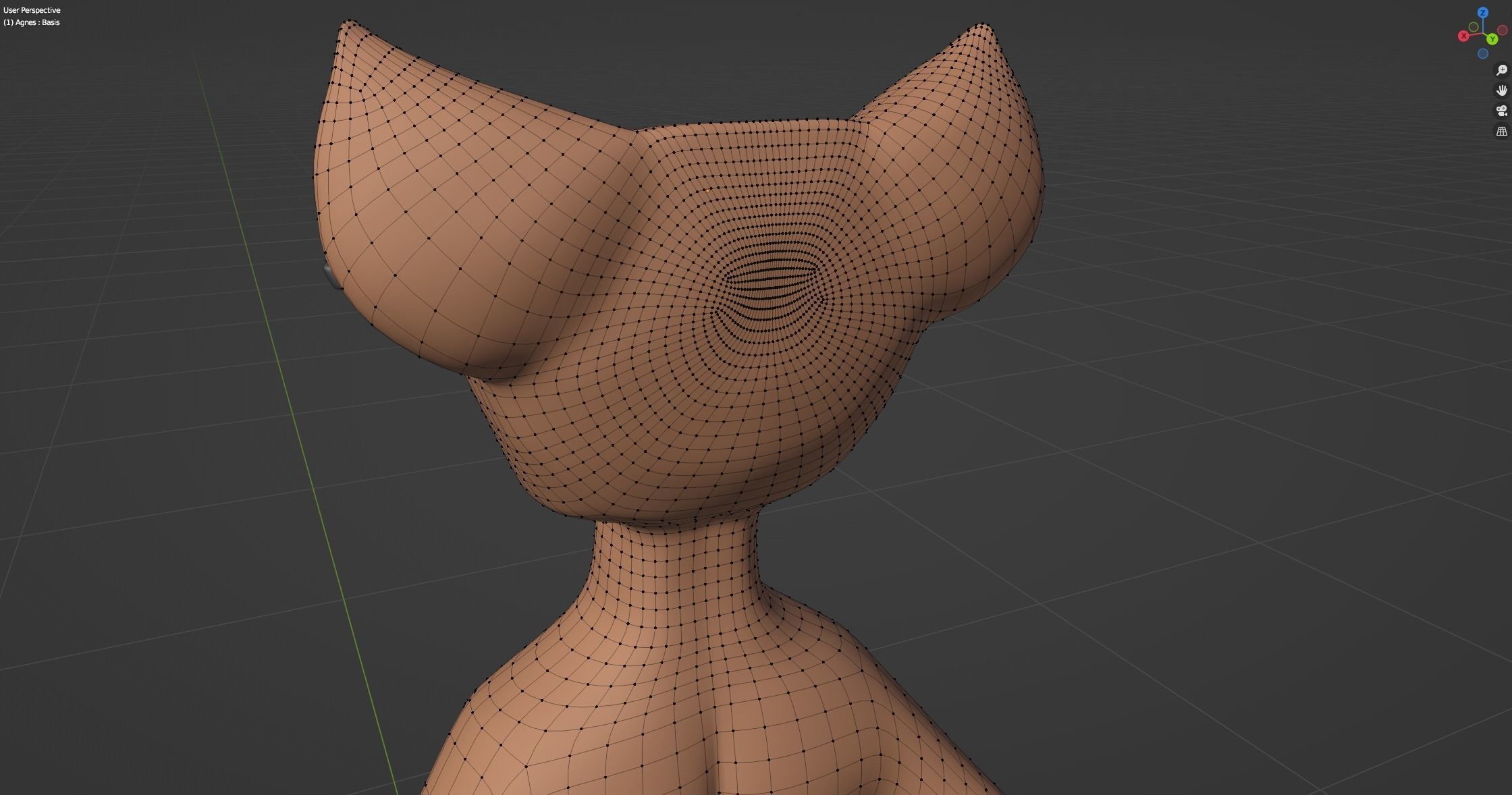Click the 'User Perspective' overlay text
Viewport: 1512px width, 795px height.
pyautogui.click(x=32, y=10)
